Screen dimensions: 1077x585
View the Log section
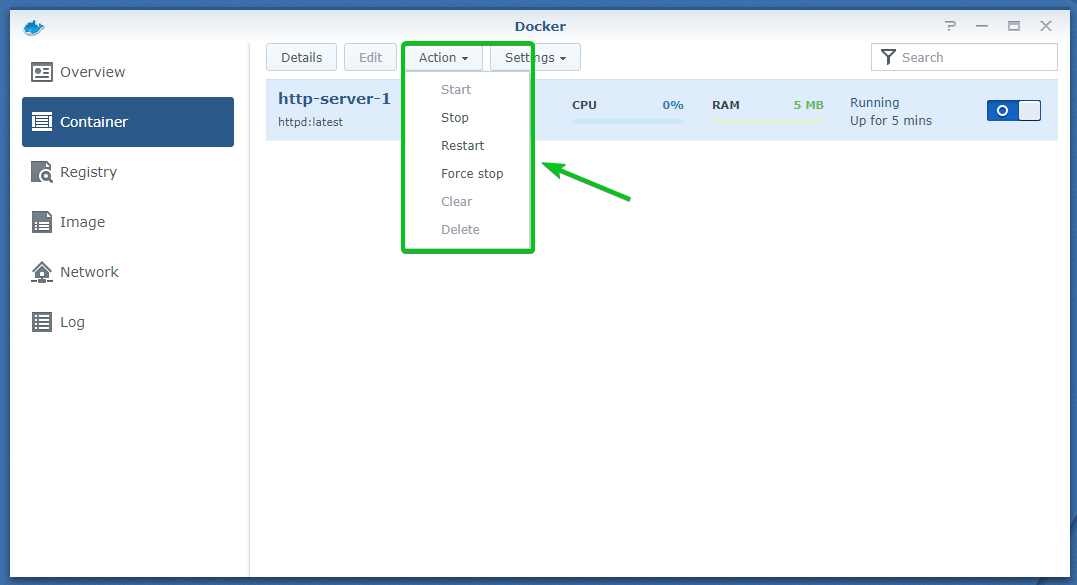tap(128, 322)
